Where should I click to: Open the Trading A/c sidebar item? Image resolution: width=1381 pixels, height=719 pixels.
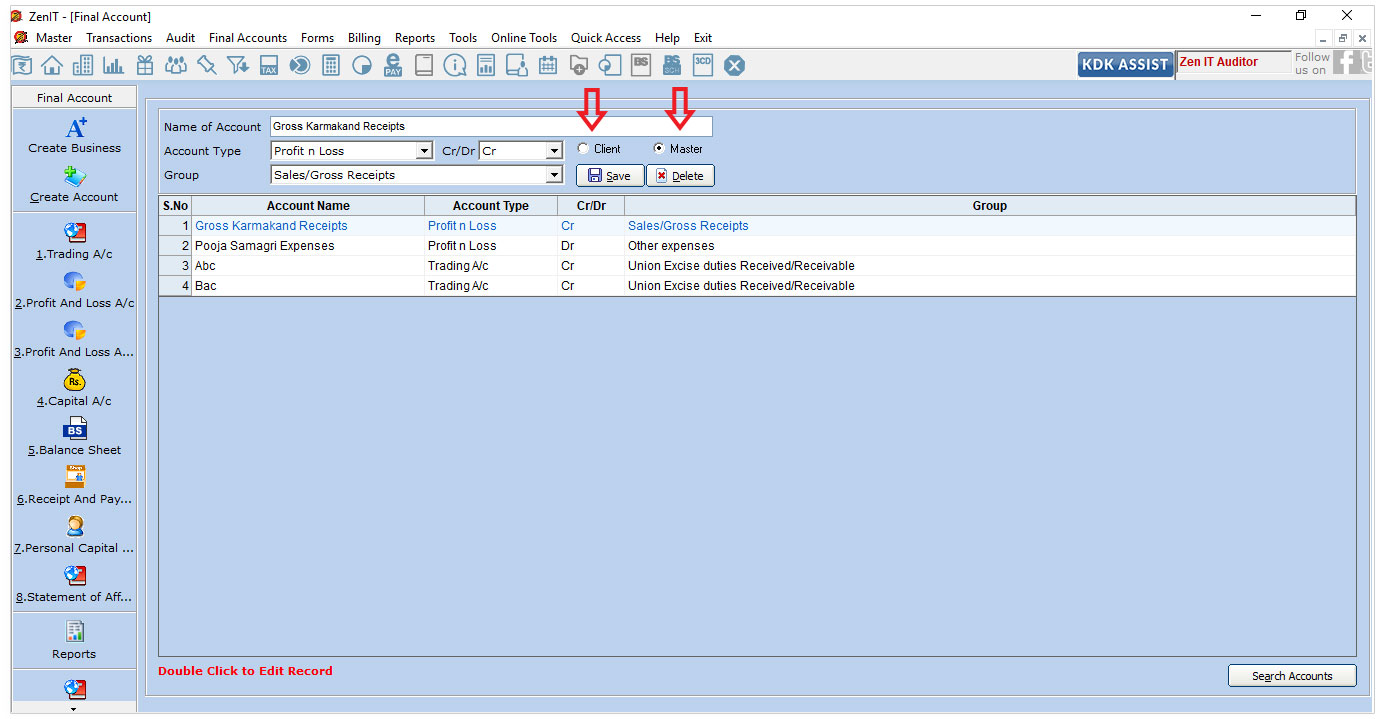pyautogui.click(x=75, y=242)
